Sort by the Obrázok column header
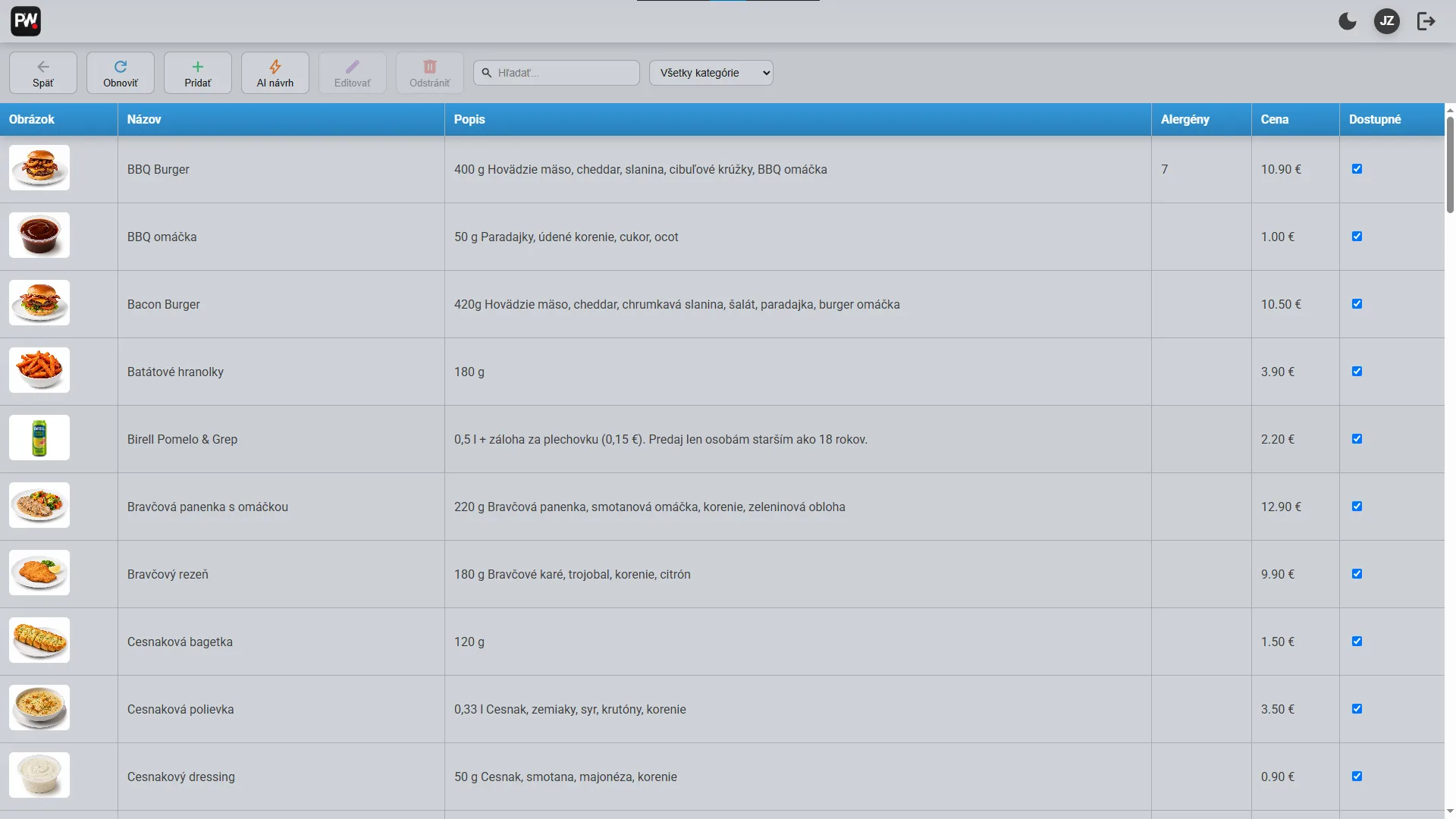 click(58, 119)
